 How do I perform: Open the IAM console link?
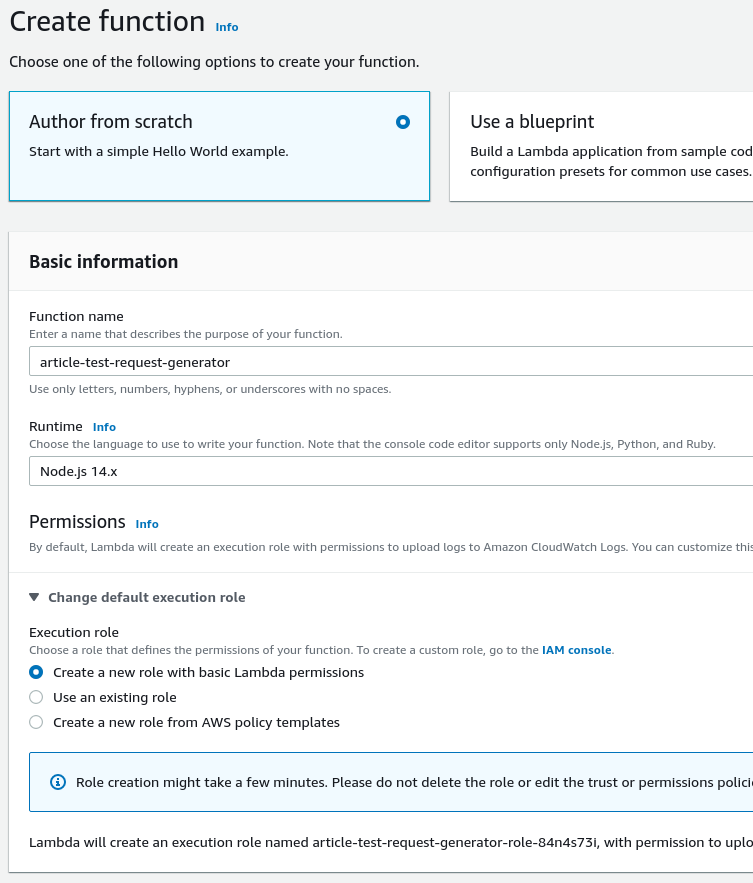(576, 650)
